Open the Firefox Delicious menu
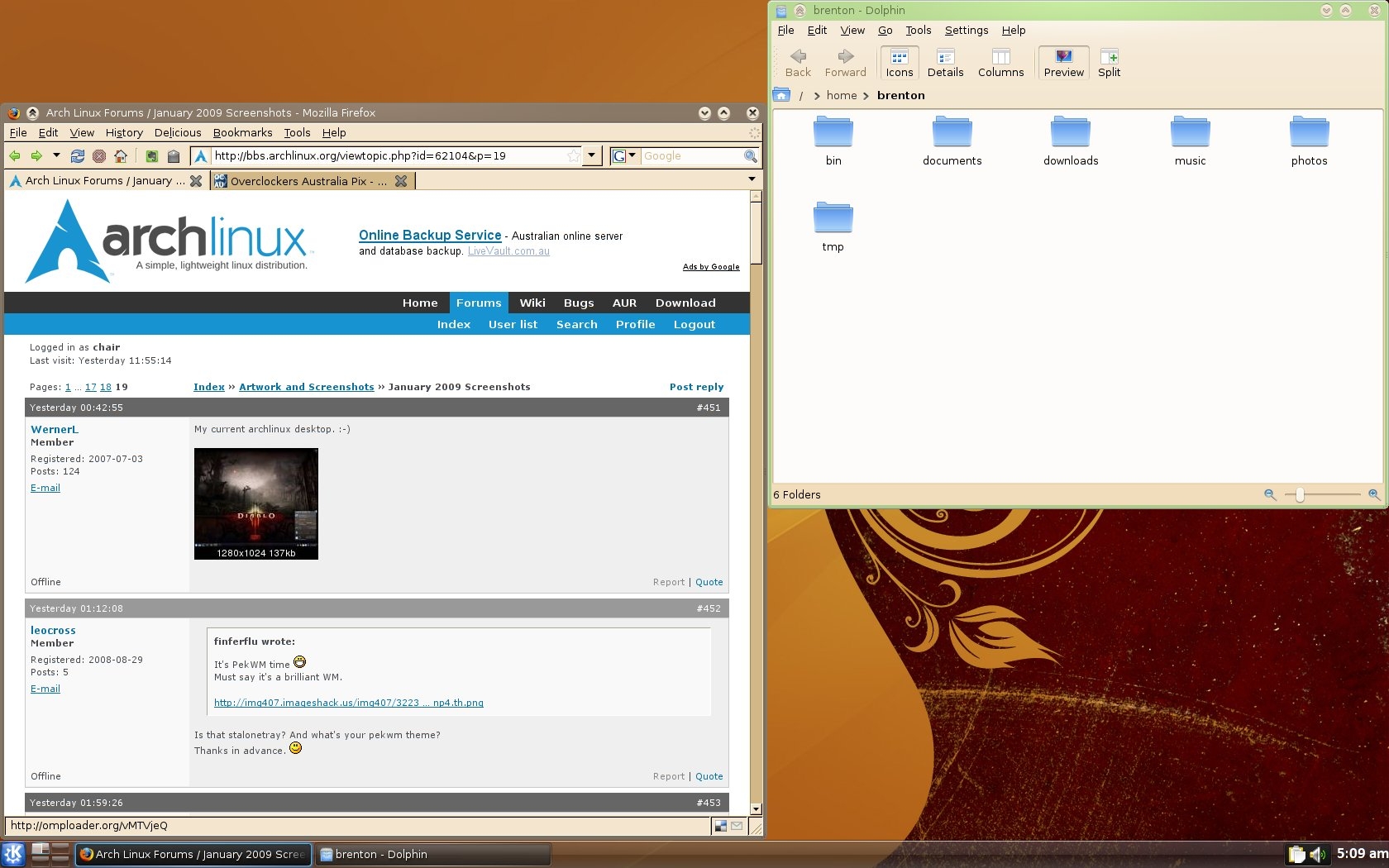The height and width of the screenshot is (868, 1389). pyautogui.click(x=178, y=132)
